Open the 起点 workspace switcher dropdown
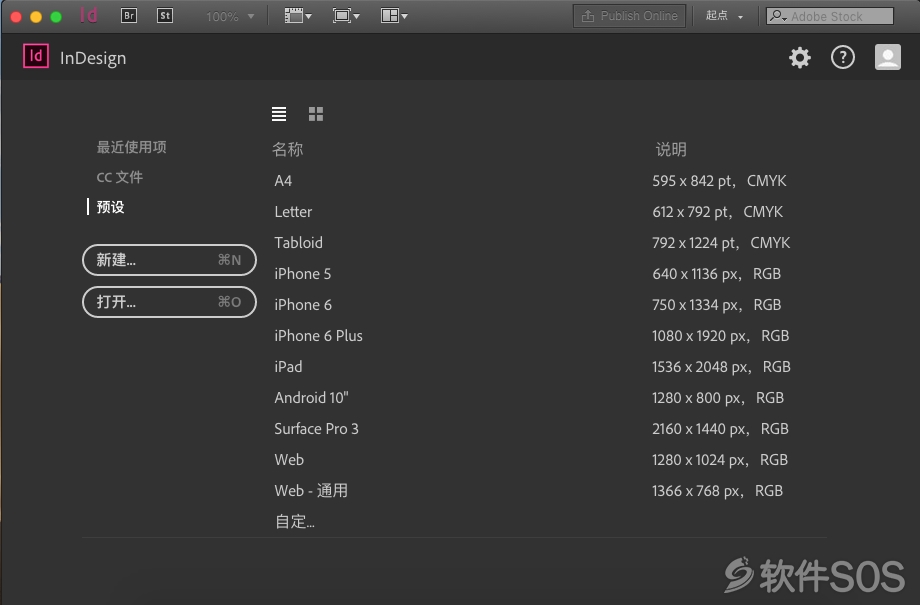Screen dimensions: 920x605 click(724, 16)
